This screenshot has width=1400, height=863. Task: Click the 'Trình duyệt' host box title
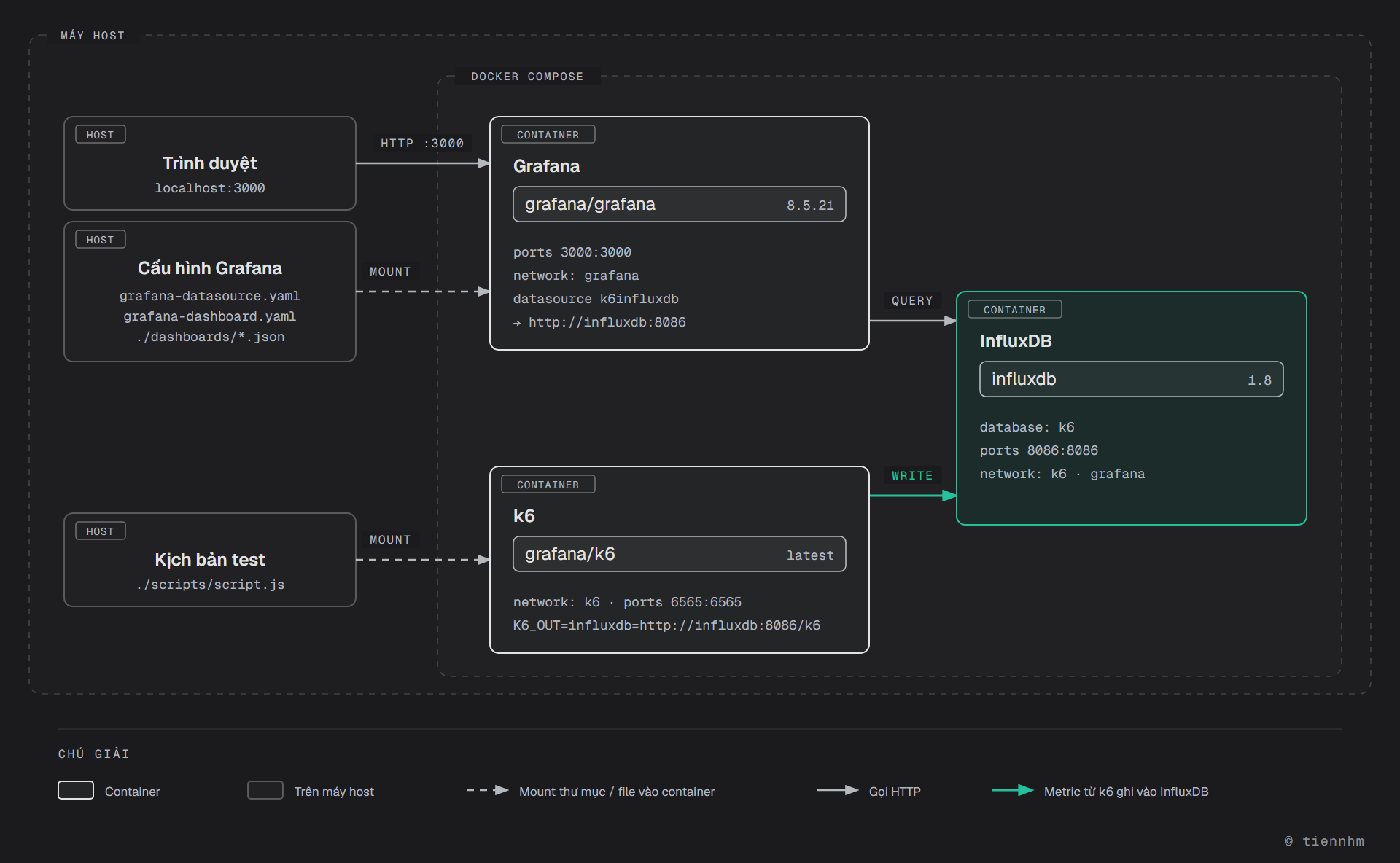click(x=210, y=163)
